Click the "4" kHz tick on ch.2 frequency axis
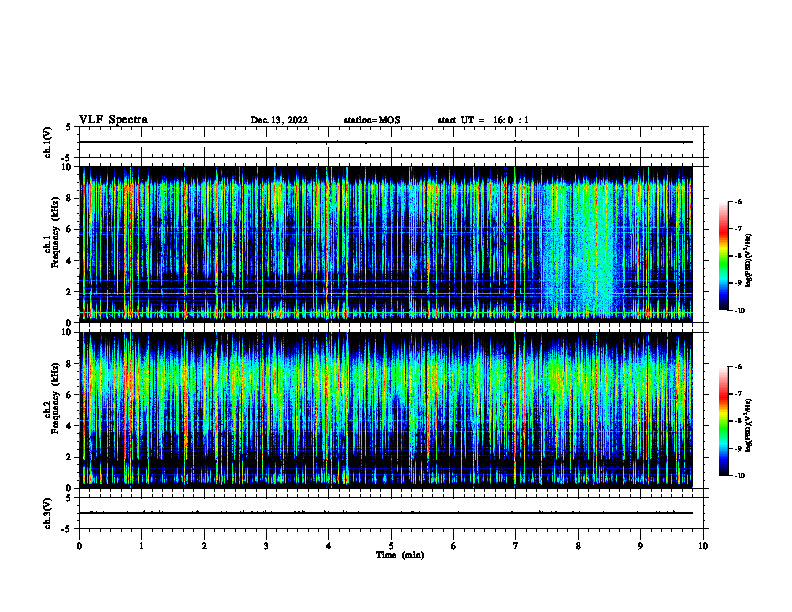 tap(70, 426)
